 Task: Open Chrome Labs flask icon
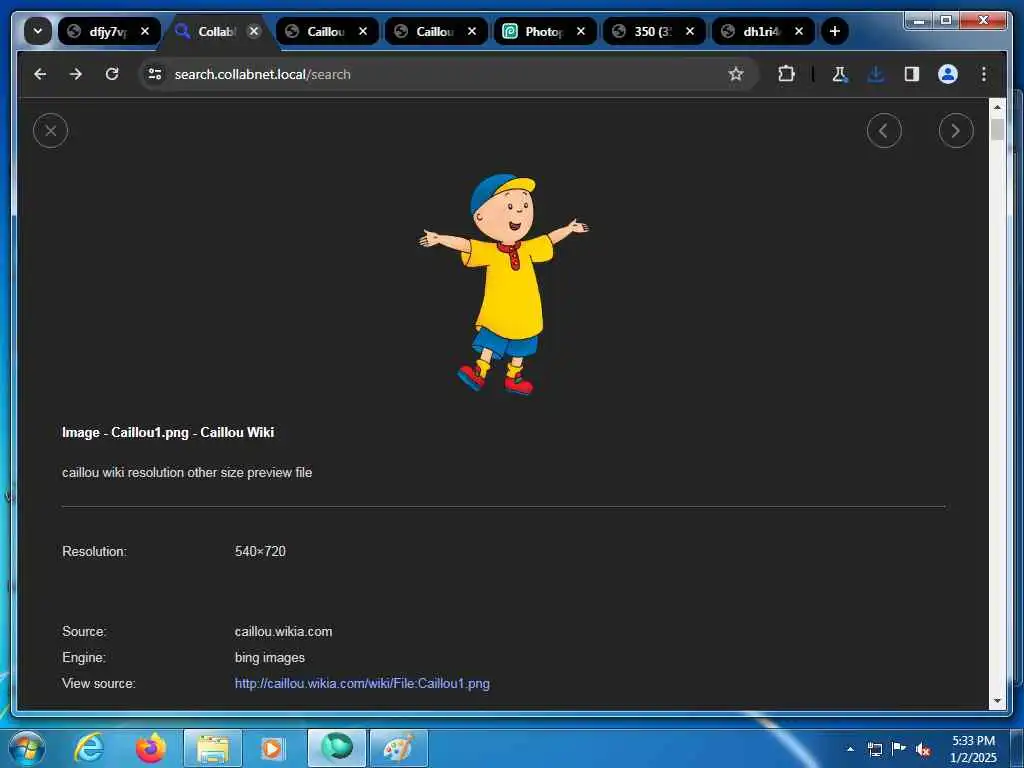click(x=840, y=74)
